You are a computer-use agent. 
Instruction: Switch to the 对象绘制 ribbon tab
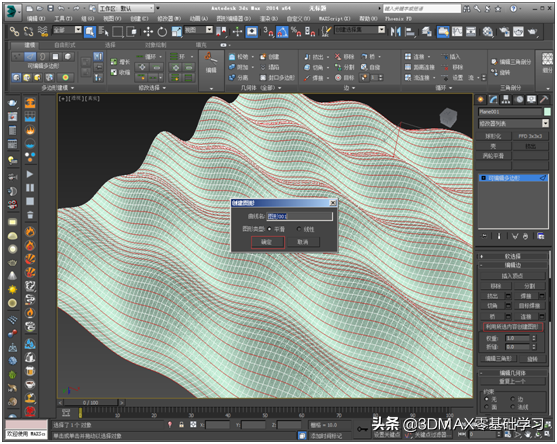[x=156, y=45]
